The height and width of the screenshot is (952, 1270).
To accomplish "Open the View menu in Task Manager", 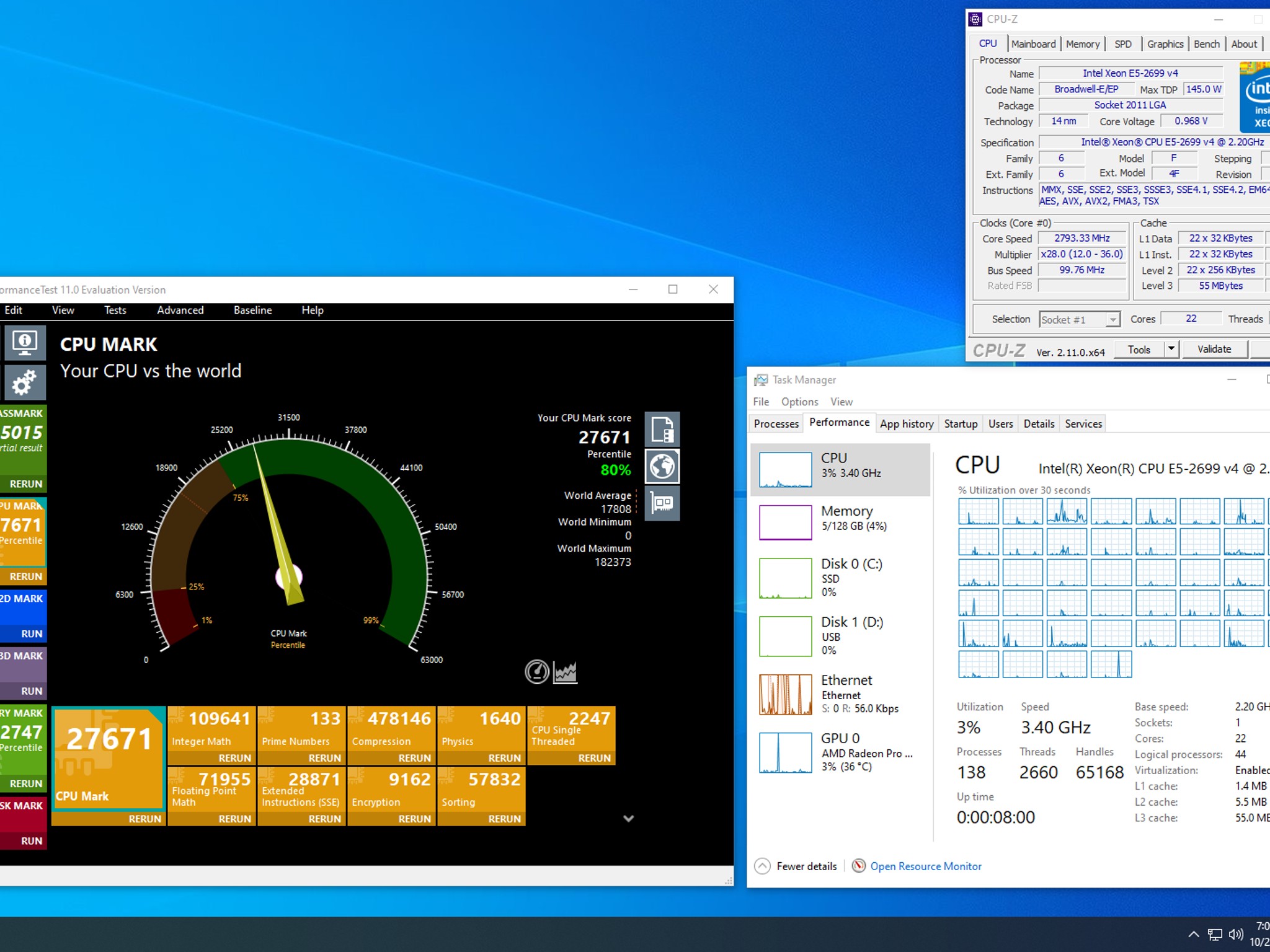I will (841, 402).
